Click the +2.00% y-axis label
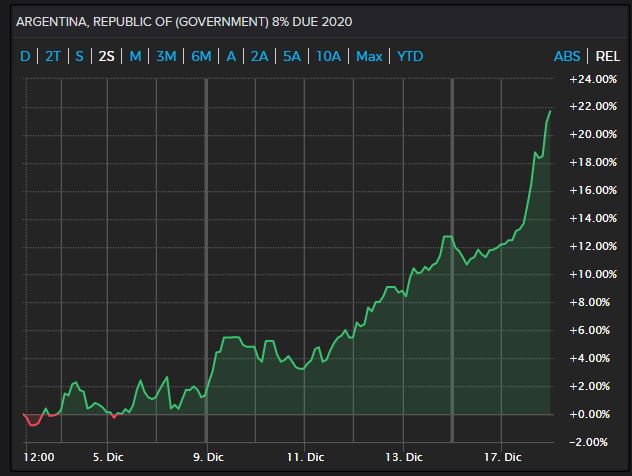 589,387
